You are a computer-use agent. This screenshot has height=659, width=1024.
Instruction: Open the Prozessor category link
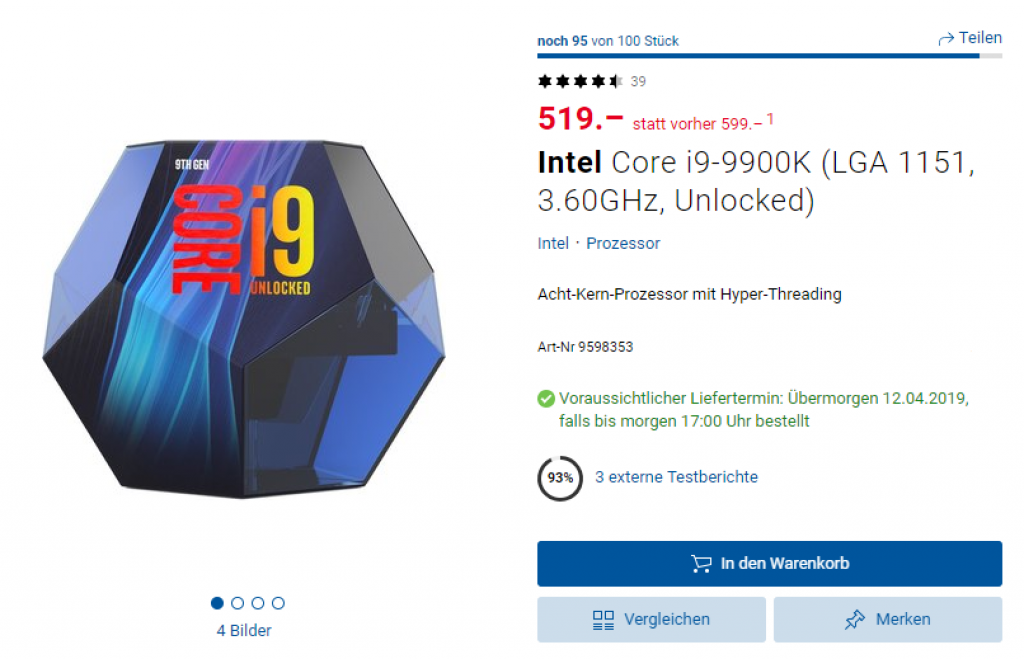[x=623, y=243]
